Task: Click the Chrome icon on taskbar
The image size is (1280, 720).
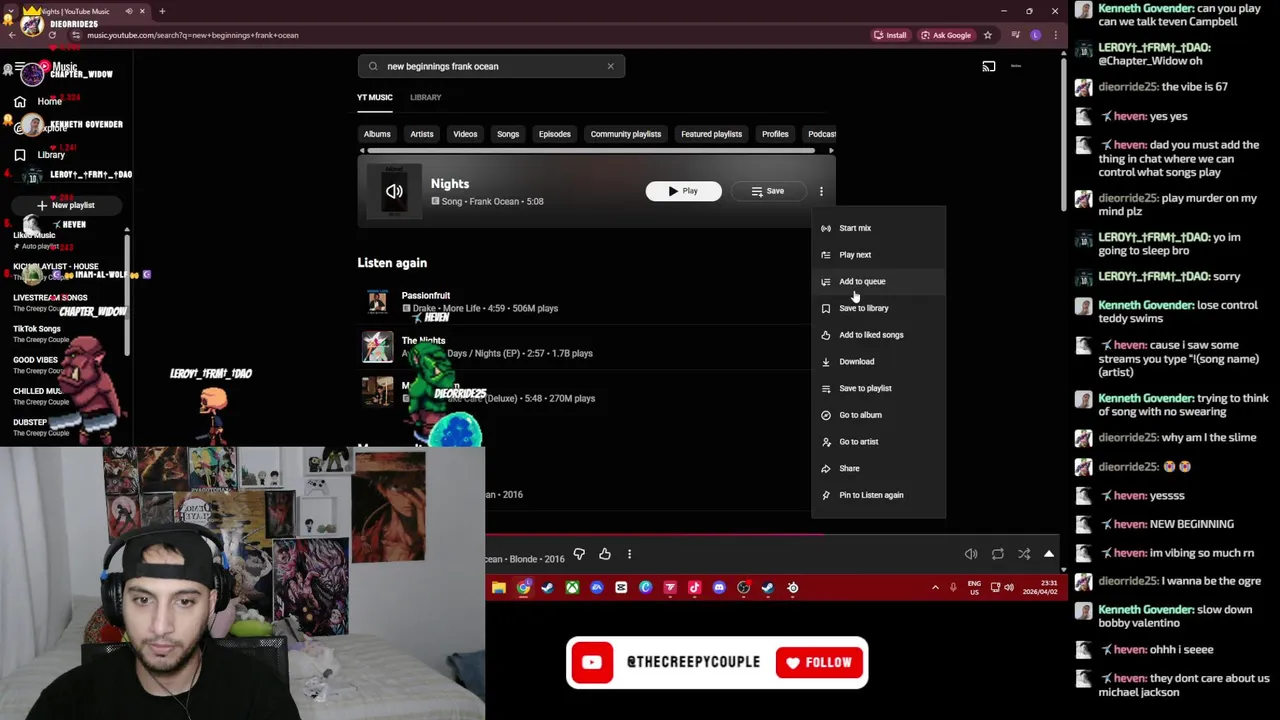Action: pos(523,588)
